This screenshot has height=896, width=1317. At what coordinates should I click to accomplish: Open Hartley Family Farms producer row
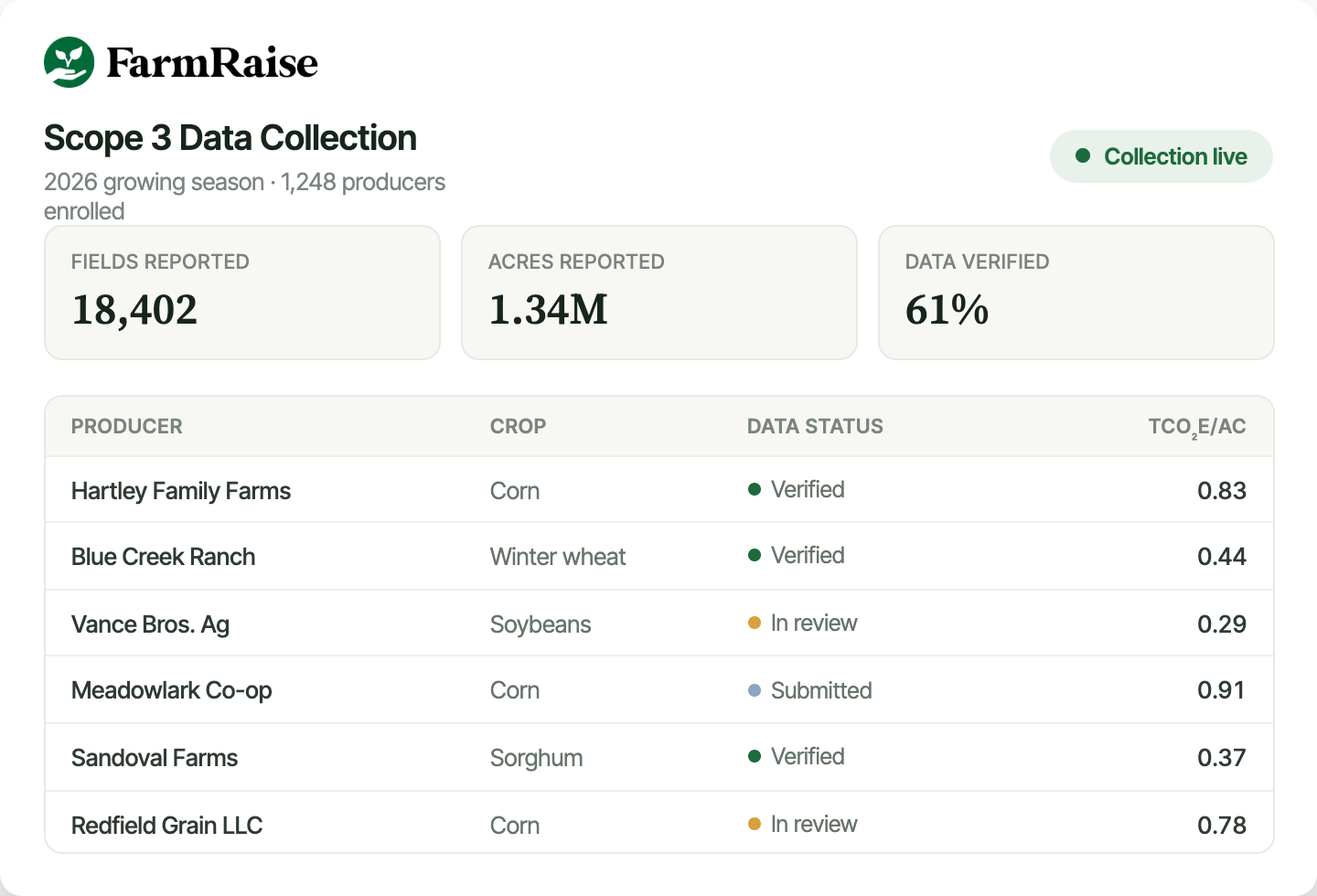[659, 490]
